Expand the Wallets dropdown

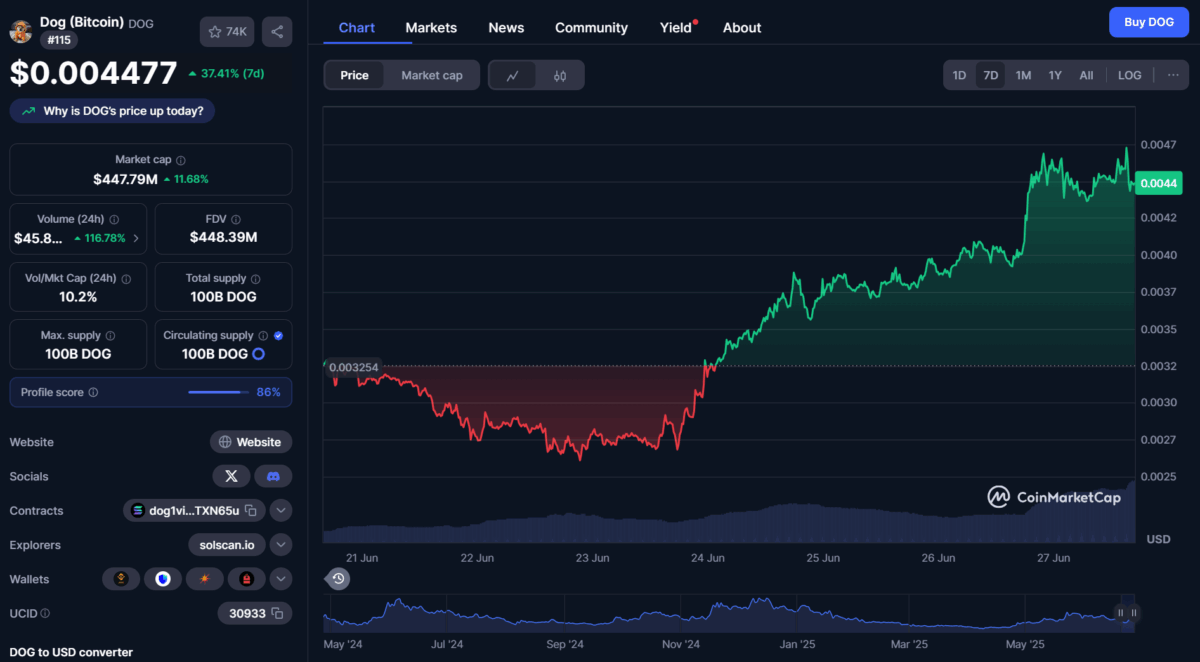pos(281,579)
